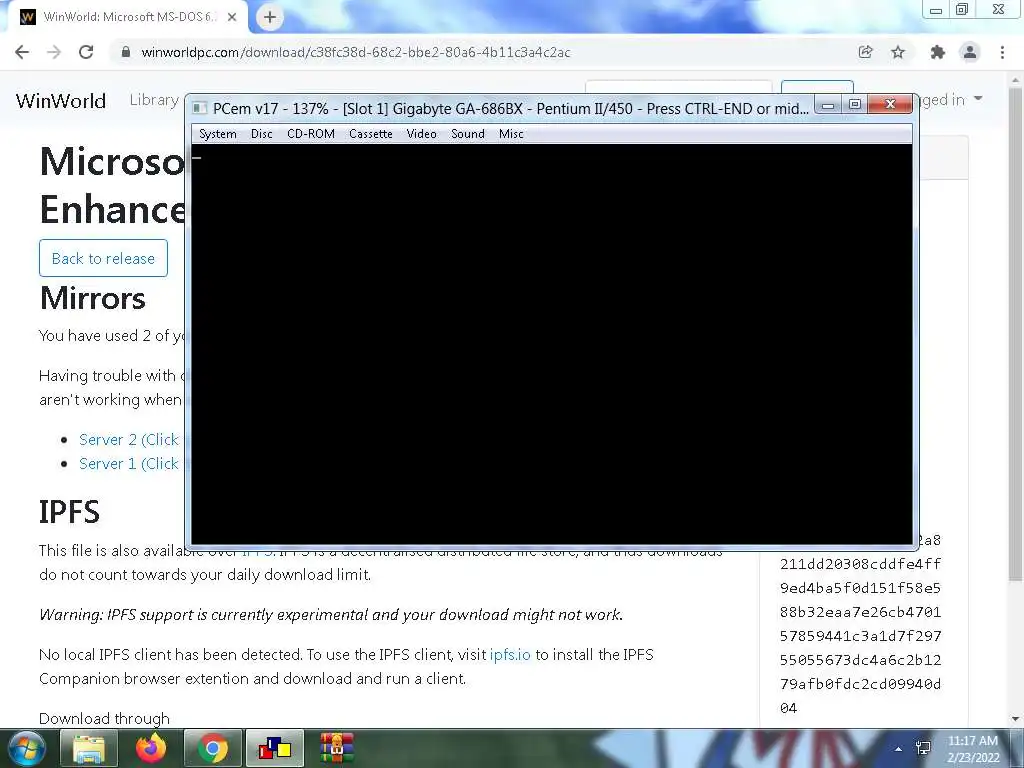Show hidden system tray icons
Screen dimensions: 1024x768
[899, 749]
